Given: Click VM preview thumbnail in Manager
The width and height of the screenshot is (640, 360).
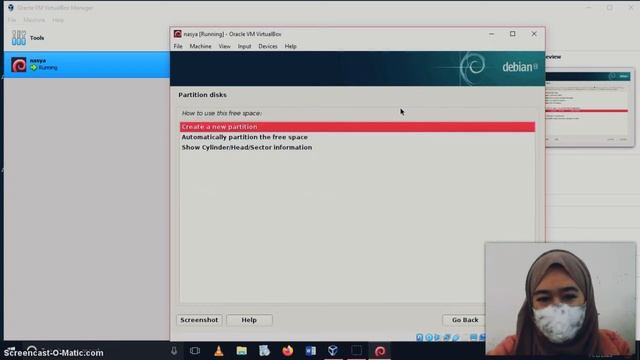Looking at the screenshot, I should (x=590, y=108).
